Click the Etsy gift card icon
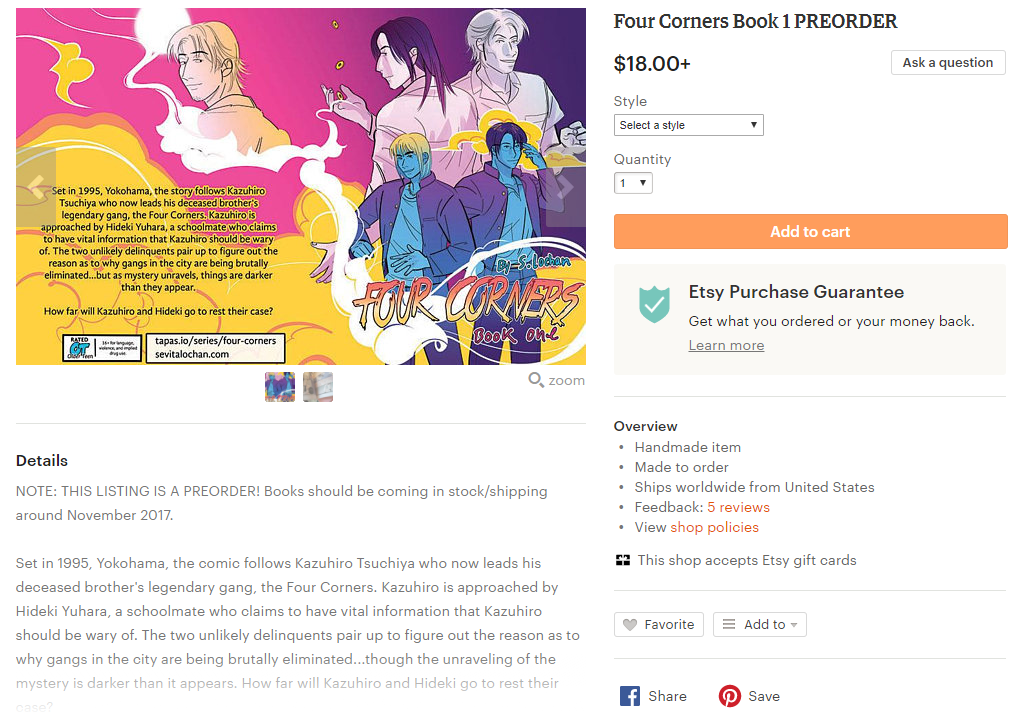 click(x=623, y=560)
